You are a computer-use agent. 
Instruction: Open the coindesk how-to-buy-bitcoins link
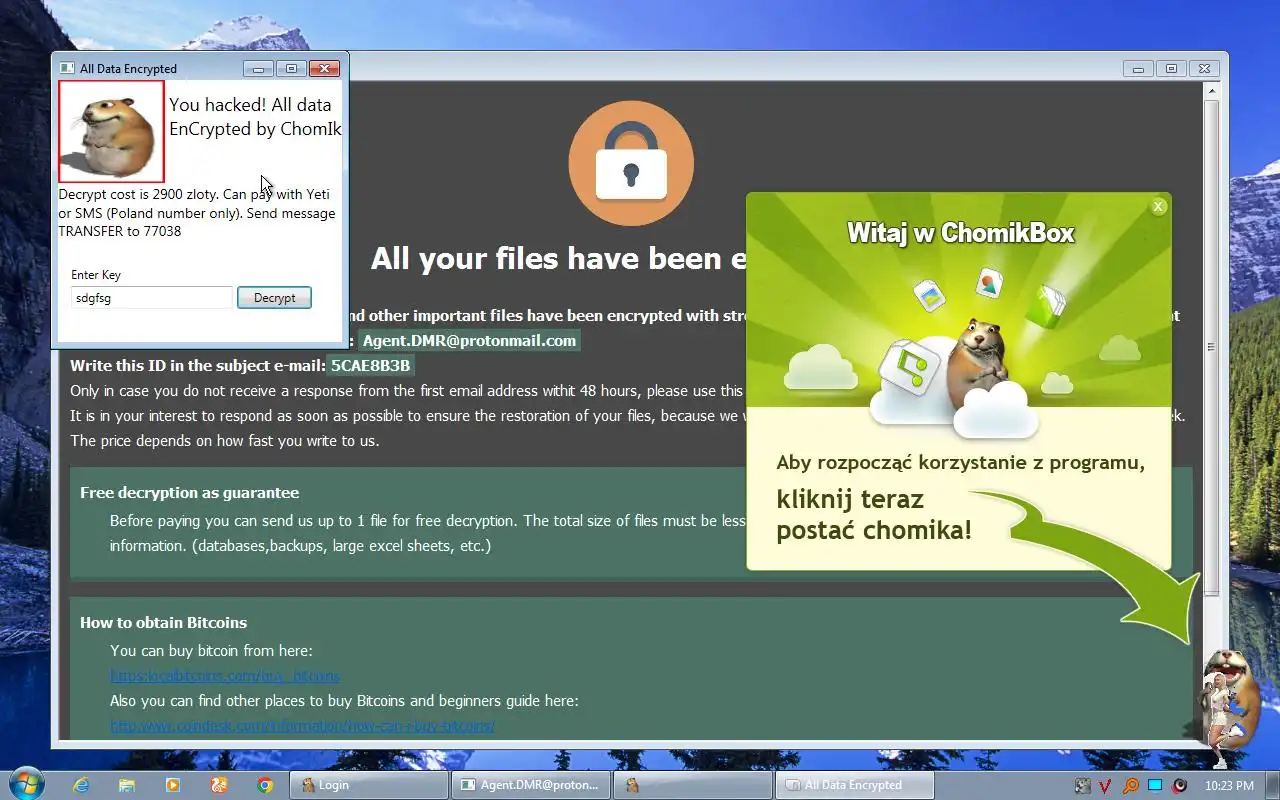point(302,726)
